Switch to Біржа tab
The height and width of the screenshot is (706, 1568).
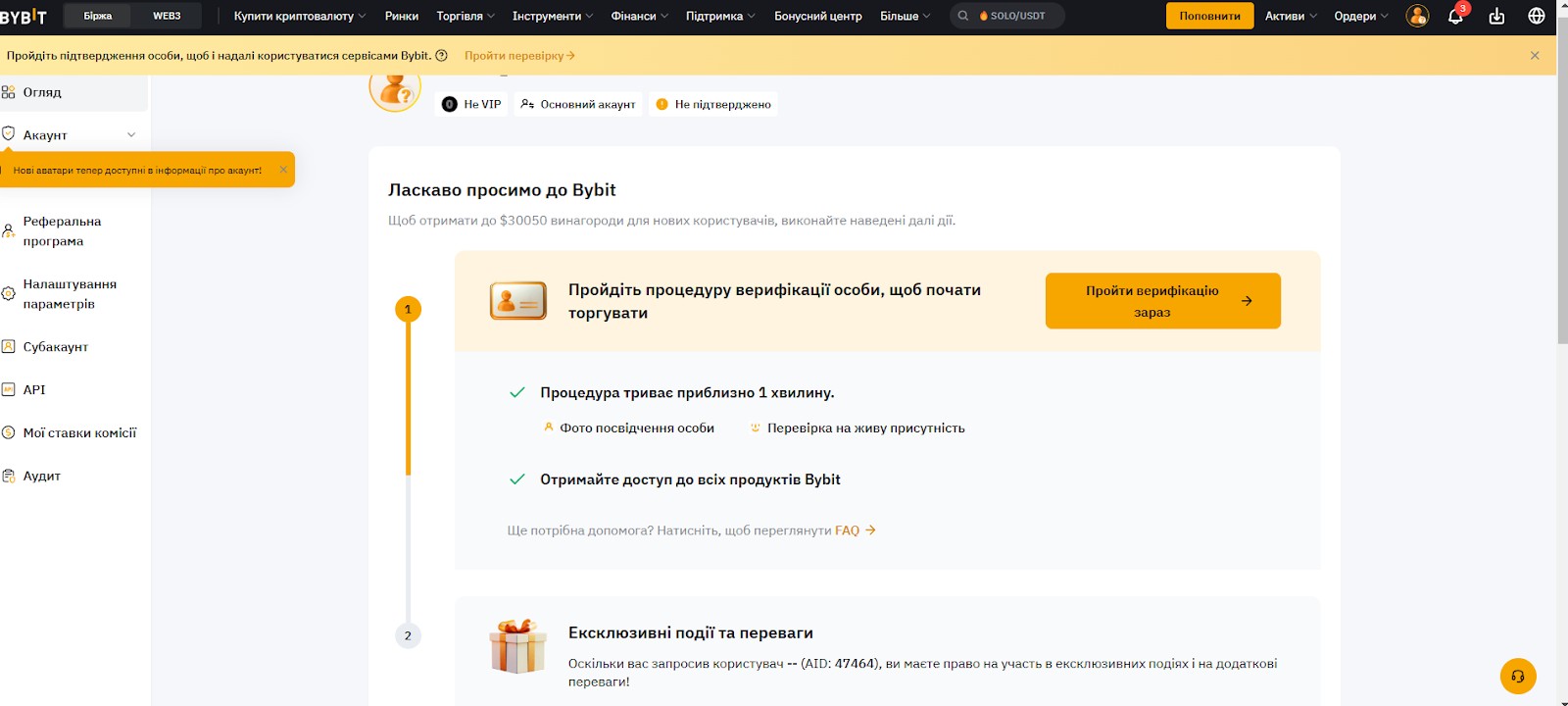(x=98, y=16)
